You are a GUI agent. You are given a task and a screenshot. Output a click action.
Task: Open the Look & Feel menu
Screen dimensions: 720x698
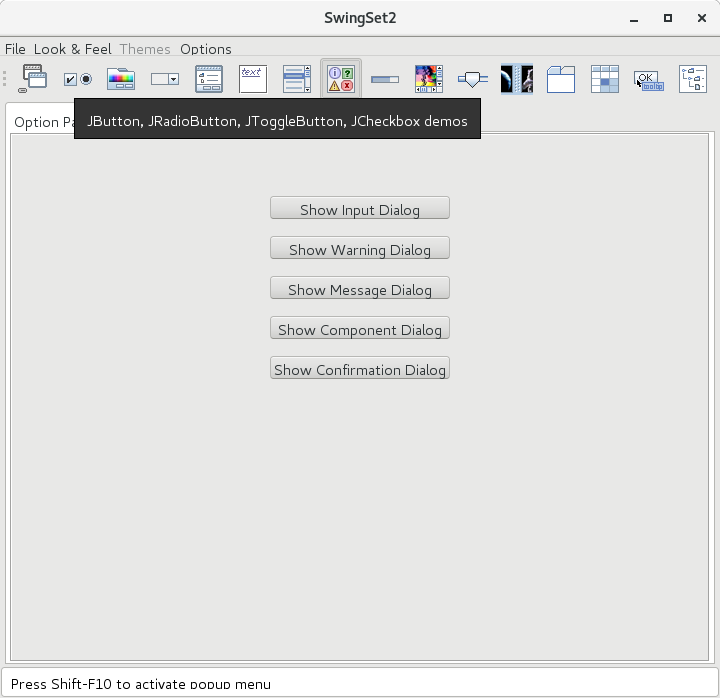point(72,49)
